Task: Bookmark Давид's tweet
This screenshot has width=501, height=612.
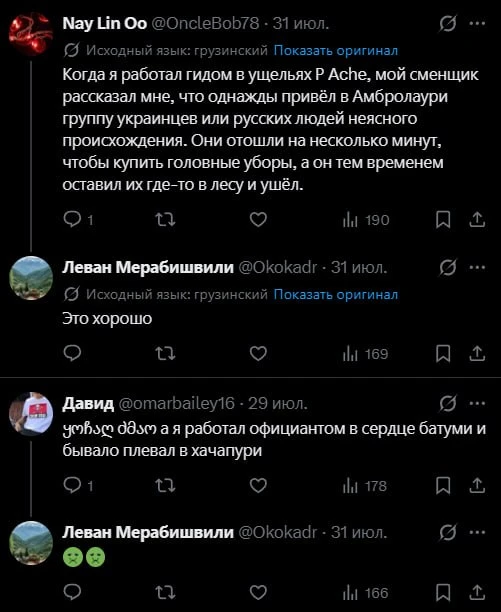Action: pos(443,486)
